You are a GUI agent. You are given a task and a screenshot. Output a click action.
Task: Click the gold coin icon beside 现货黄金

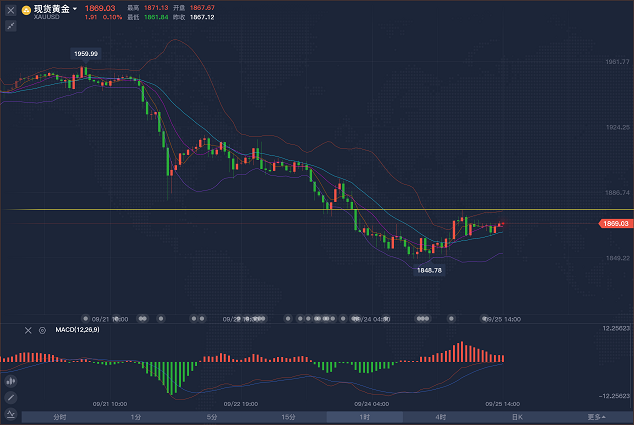pos(26,10)
